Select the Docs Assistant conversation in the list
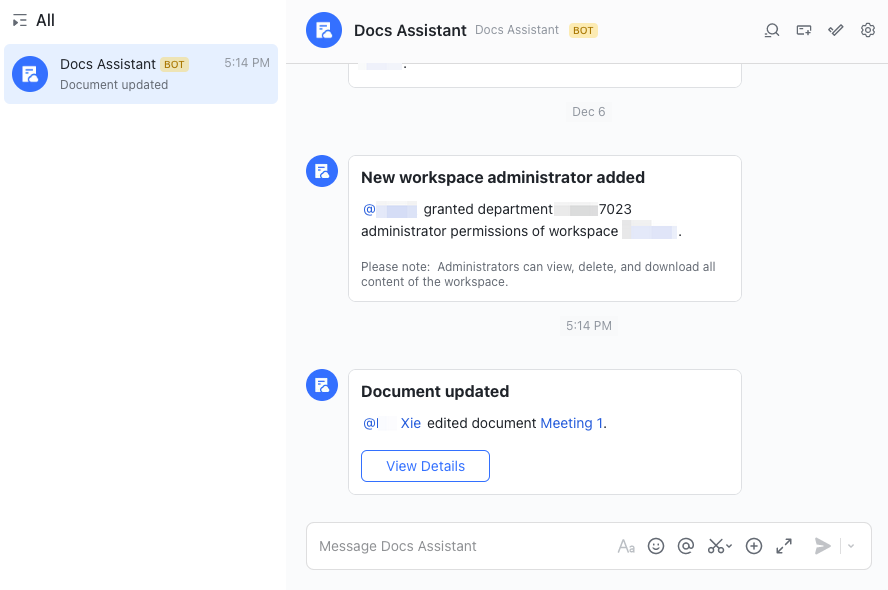This screenshot has height=590, width=888. tap(140, 74)
